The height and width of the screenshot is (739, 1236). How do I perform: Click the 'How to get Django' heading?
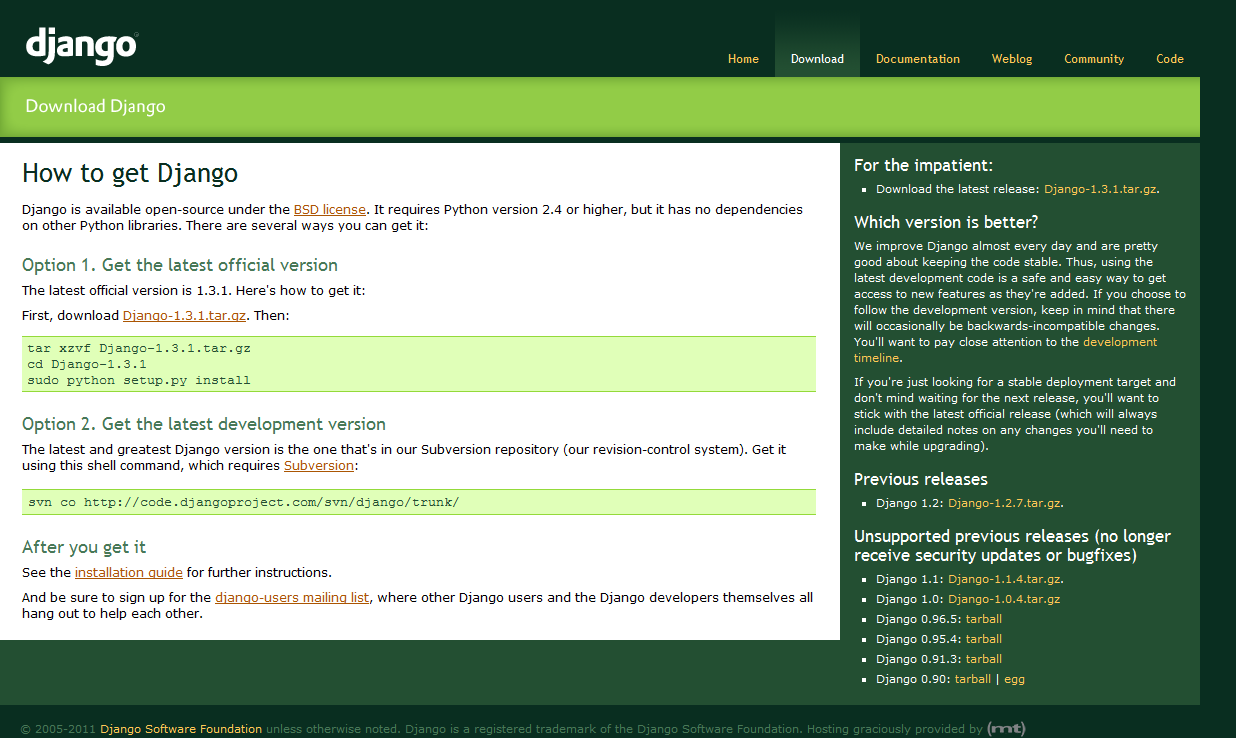tap(130, 173)
